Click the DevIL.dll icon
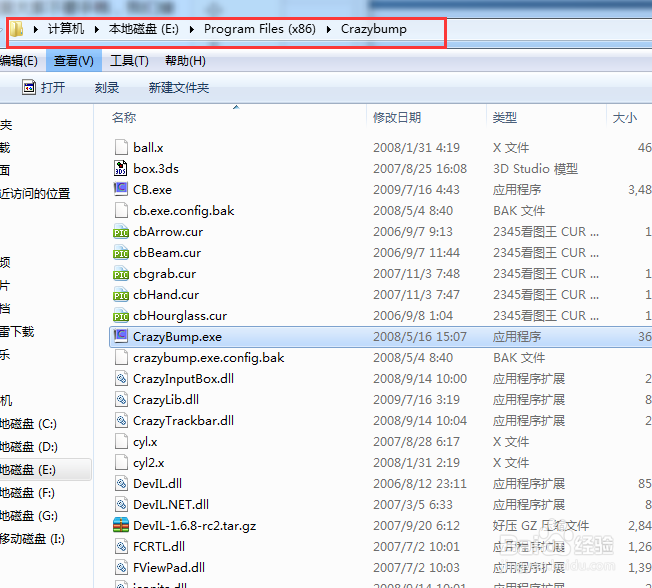The height and width of the screenshot is (588, 652). pyautogui.click(x=121, y=484)
